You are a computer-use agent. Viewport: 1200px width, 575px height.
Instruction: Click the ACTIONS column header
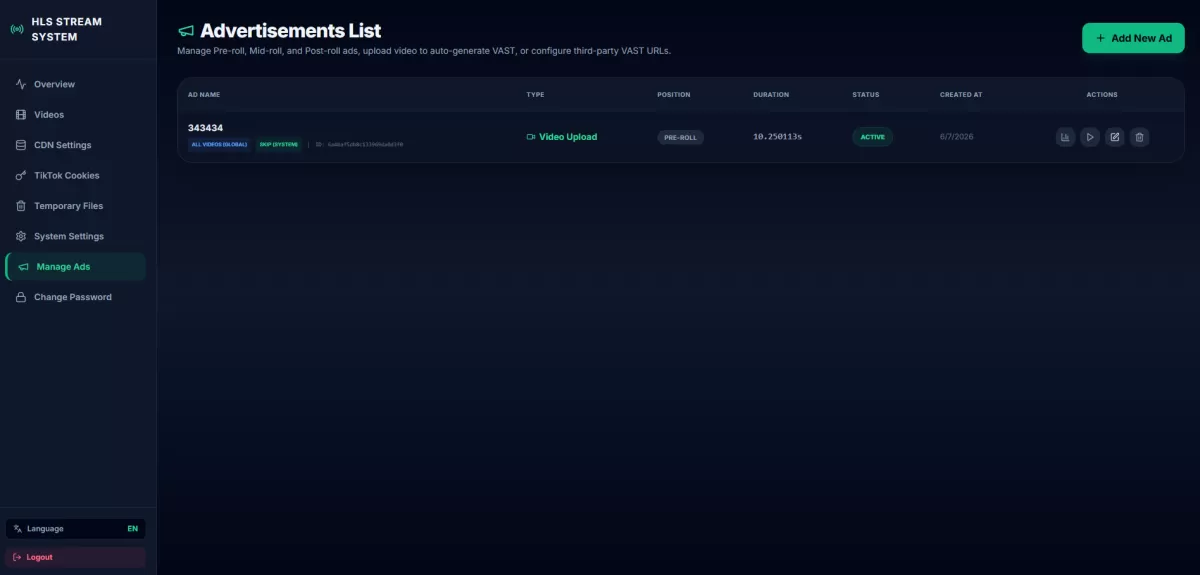click(1102, 95)
